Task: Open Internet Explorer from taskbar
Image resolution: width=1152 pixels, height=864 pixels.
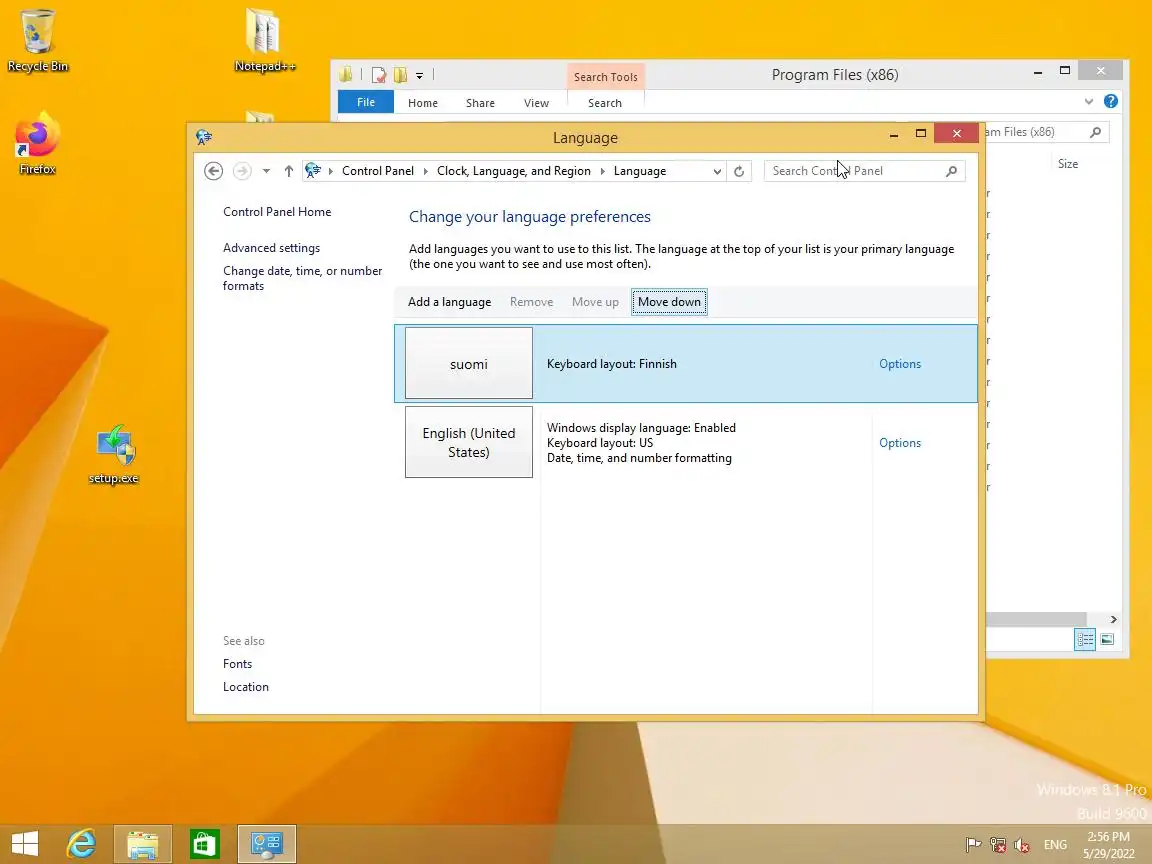Action: click(82, 843)
